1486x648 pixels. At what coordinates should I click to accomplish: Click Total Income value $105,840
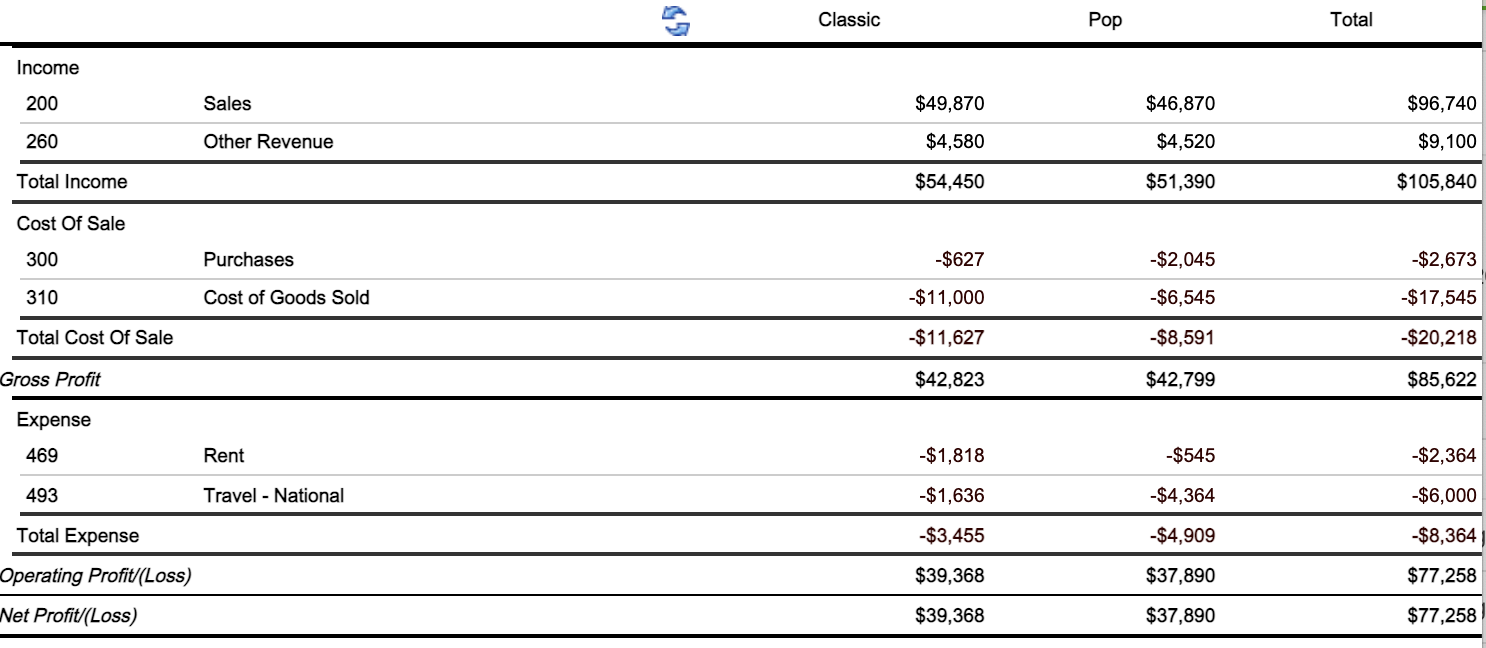1436,182
